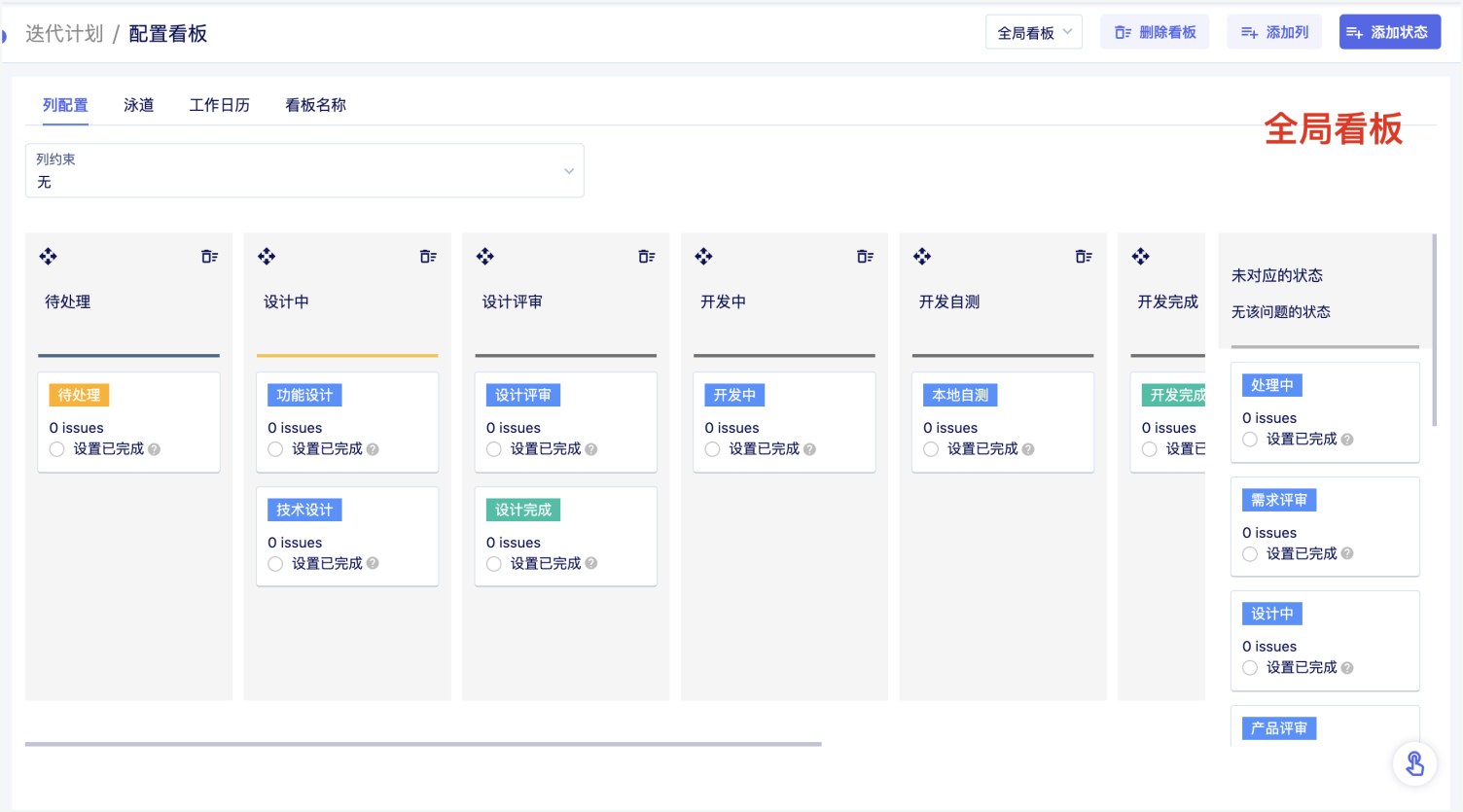Screen dimensions: 1463x812
Task: Set 设计评审 status card as completed
Action: pyautogui.click(x=494, y=449)
